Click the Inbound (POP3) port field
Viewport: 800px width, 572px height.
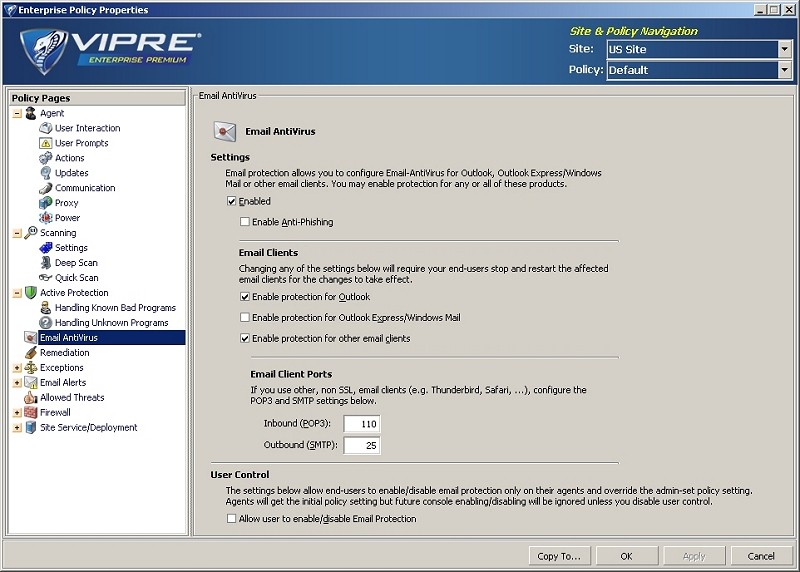361,424
